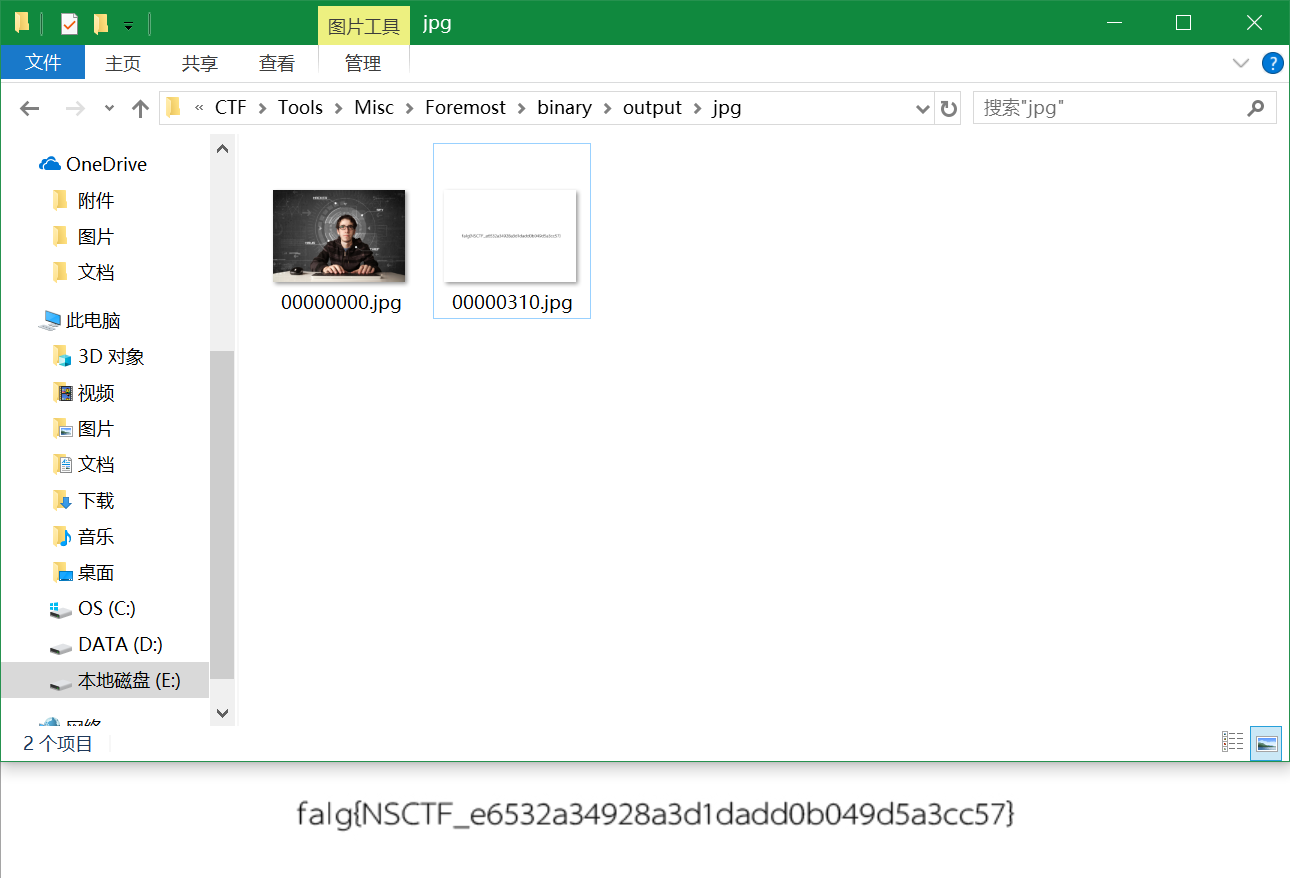
Task: Click the help question mark button
Action: click(x=1272, y=63)
